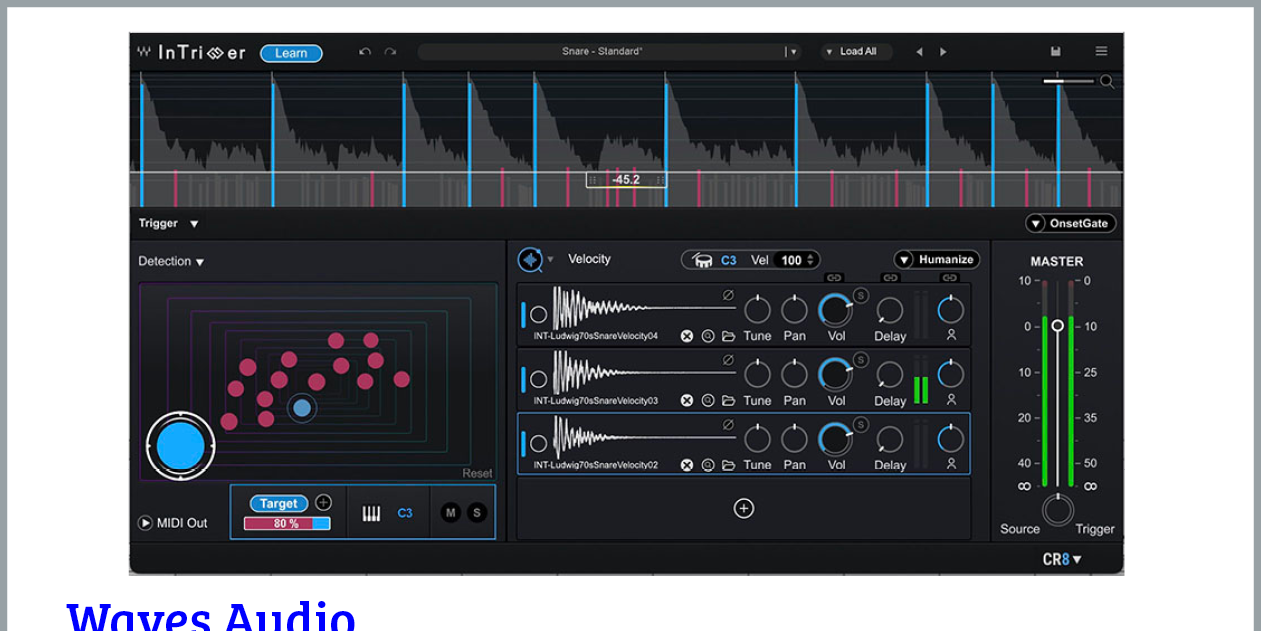Remove the INT-Ludwig70sSnareVelocity04 sample
This screenshot has height=631, width=1261.
[687, 336]
